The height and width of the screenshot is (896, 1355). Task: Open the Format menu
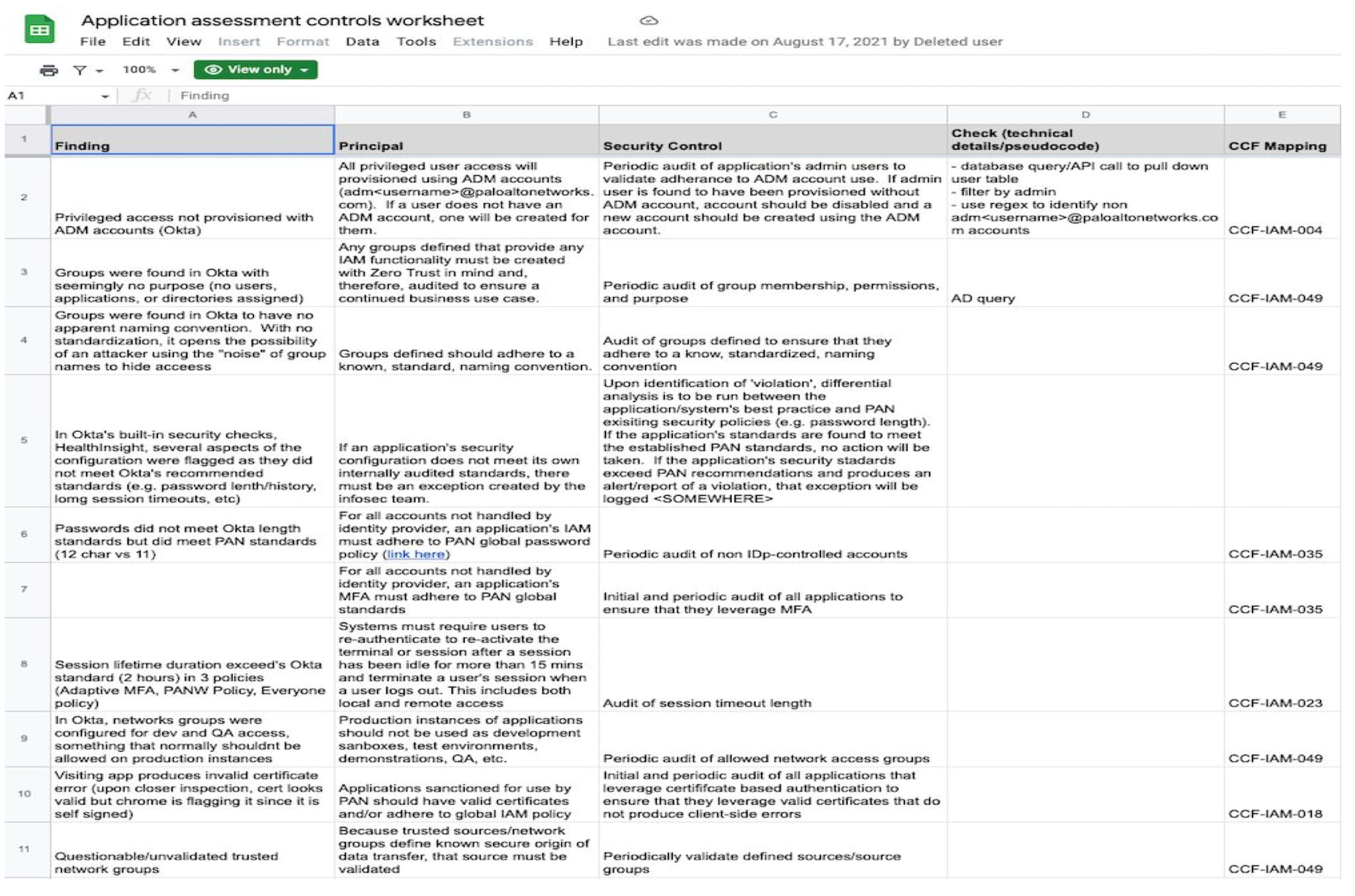pyautogui.click(x=302, y=42)
